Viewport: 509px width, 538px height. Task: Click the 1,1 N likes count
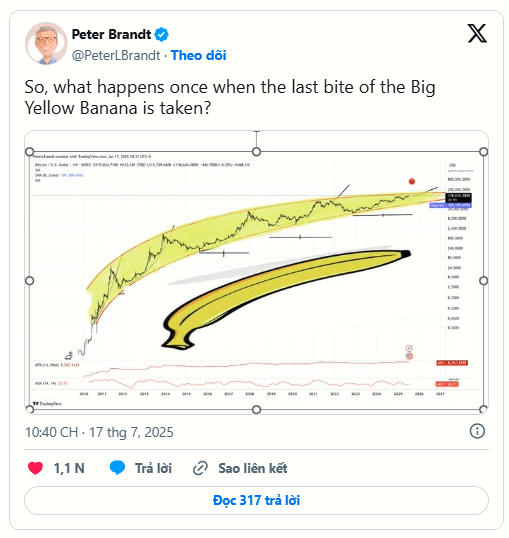pos(69,468)
